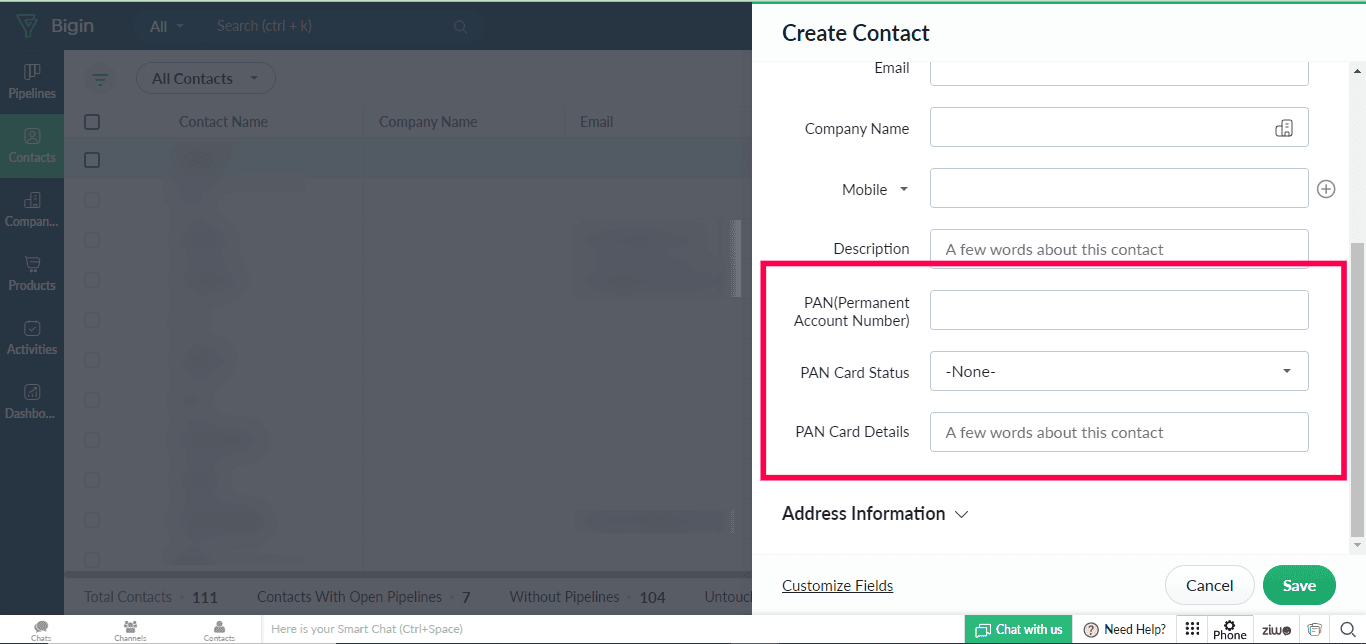Add another phone number with plus icon
Viewport: 1366px width, 644px height.
pyautogui.click(x=1326, y=189)
